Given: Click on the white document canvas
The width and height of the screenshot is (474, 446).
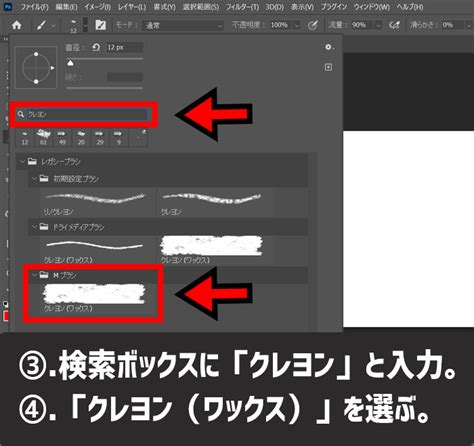Looking at the screenshot, I should pos(409,229).
